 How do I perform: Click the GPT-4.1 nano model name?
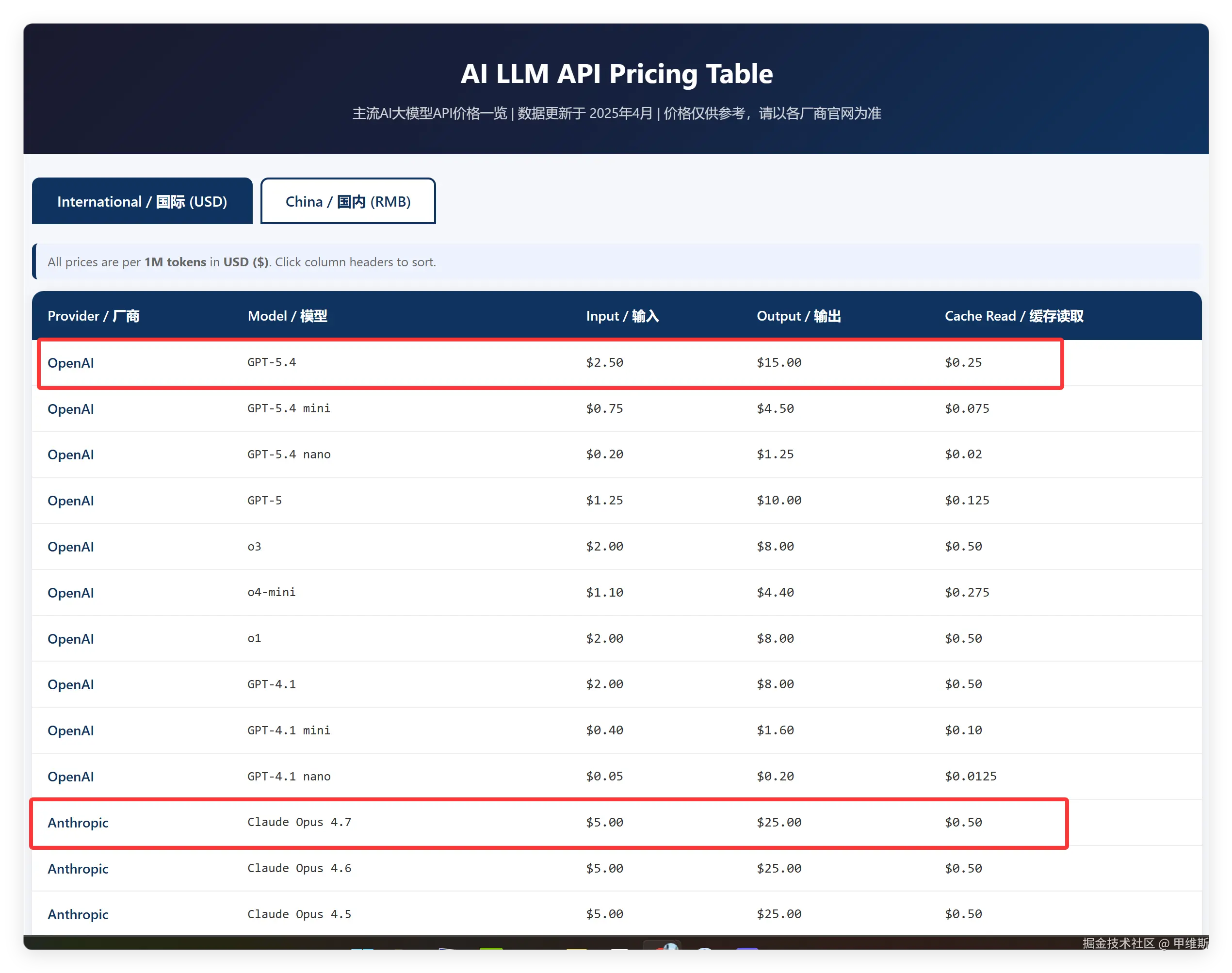pyautogui.click(x=289, y=777)
